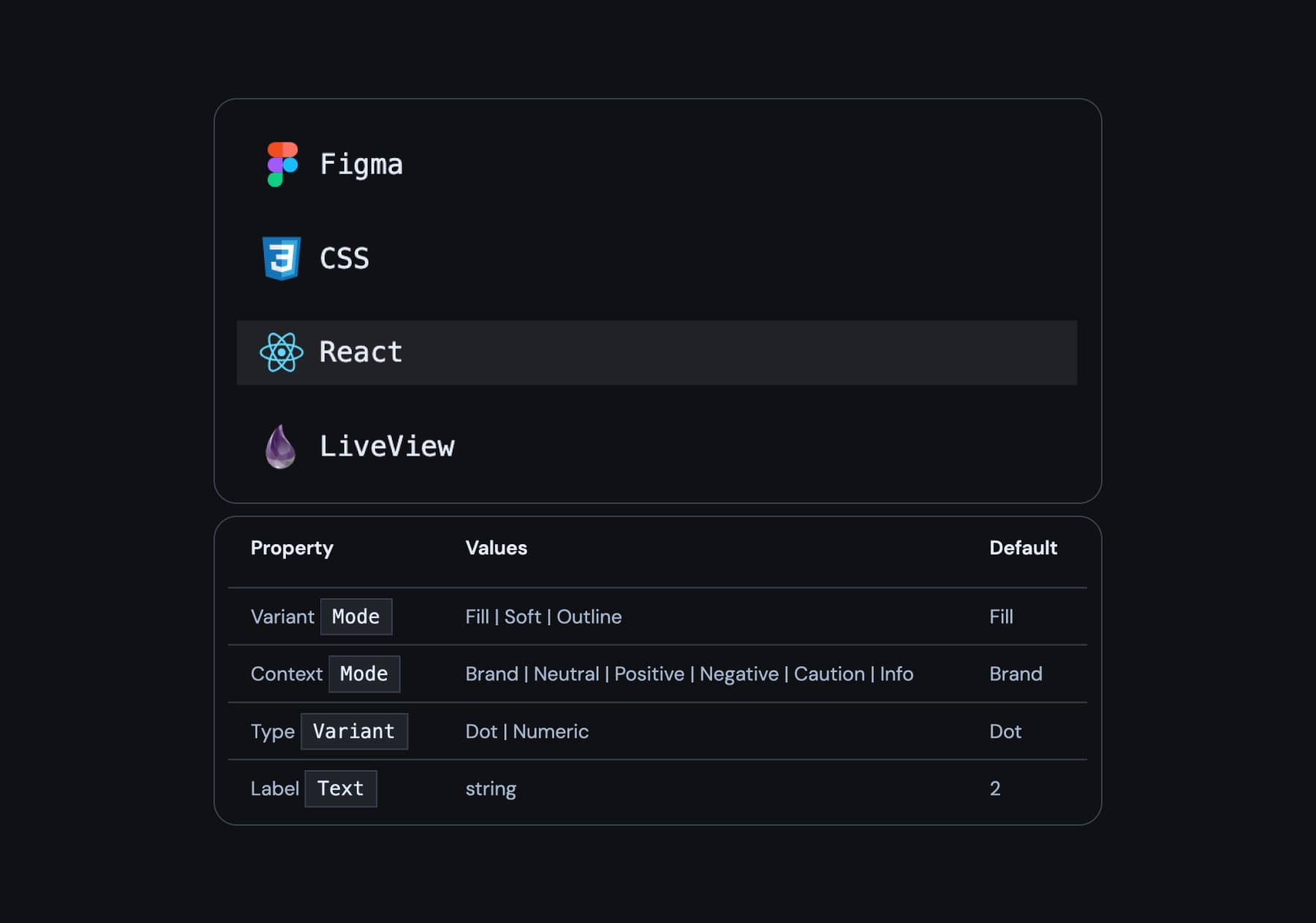Click the Property column header

292,547
